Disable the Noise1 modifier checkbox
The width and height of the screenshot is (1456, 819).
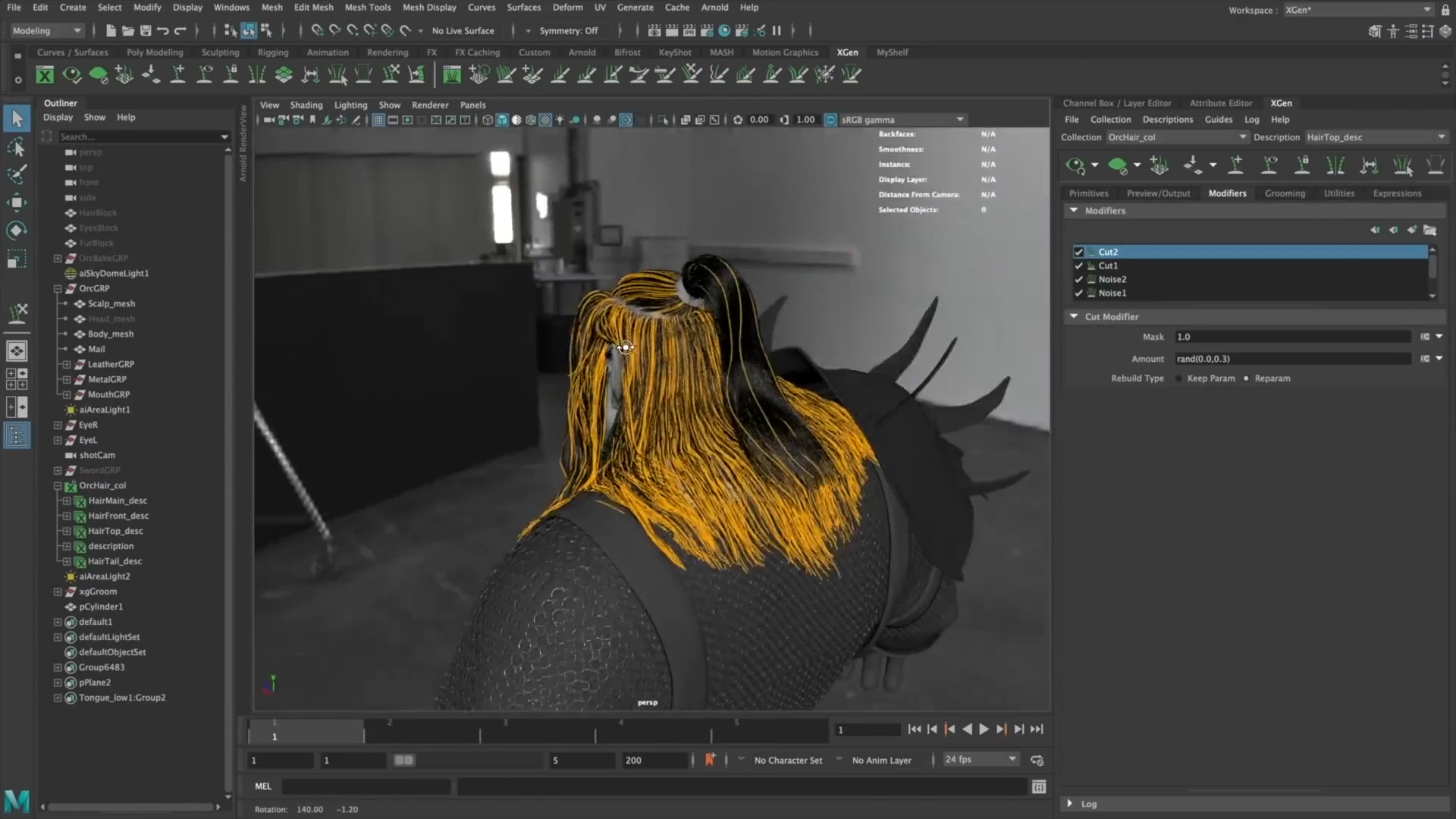[1078, 293]
